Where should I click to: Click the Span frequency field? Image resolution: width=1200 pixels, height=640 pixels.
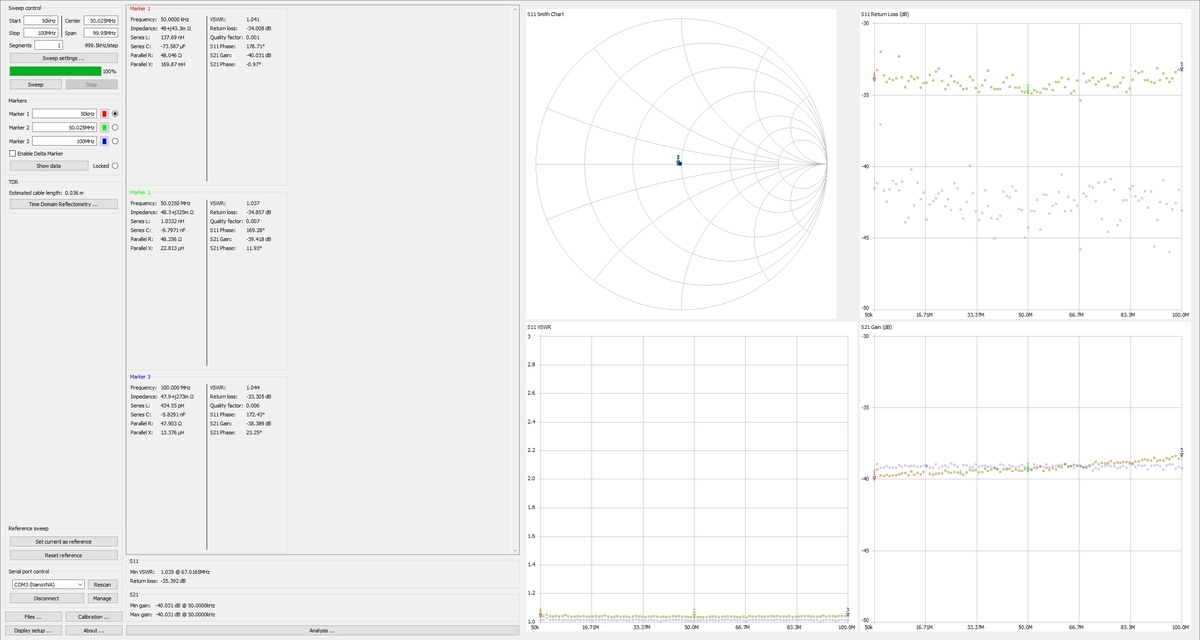[101, 33]
